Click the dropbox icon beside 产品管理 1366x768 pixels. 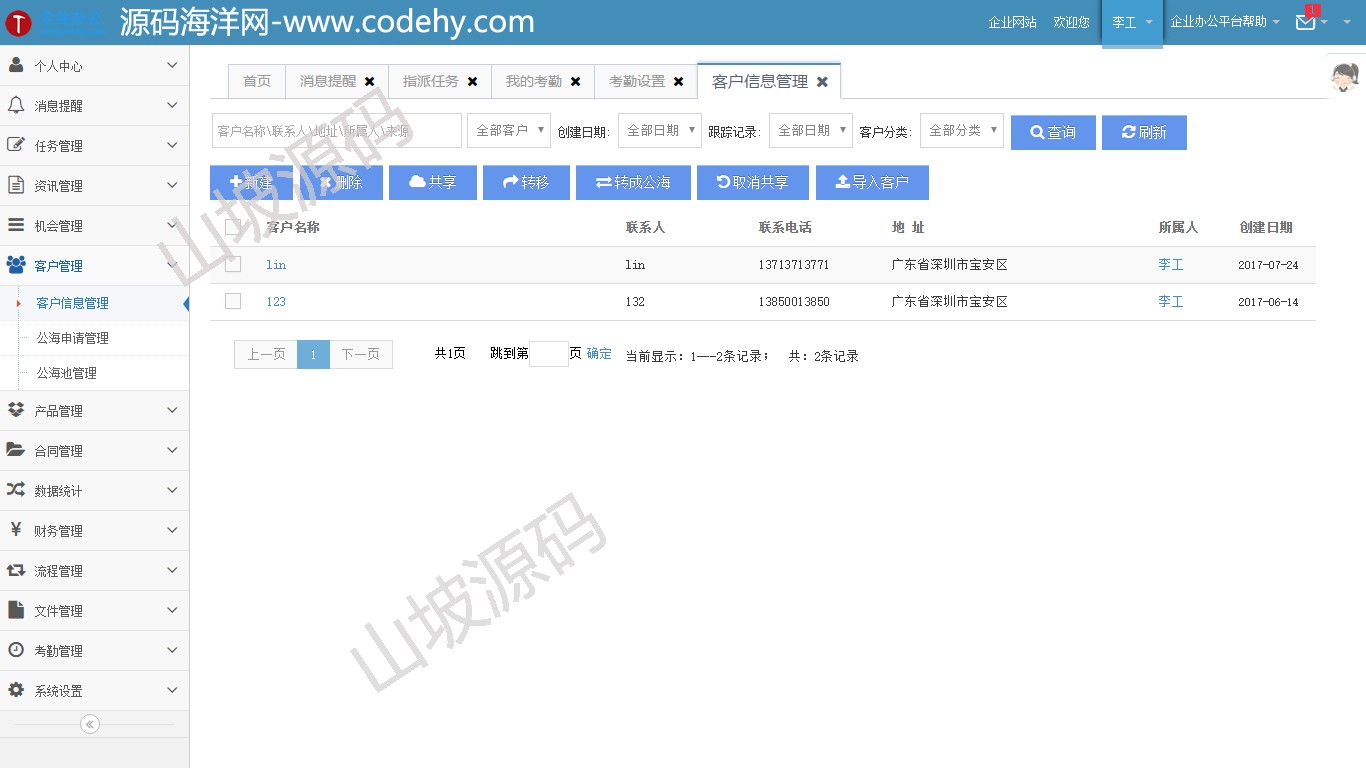point(16,410)
